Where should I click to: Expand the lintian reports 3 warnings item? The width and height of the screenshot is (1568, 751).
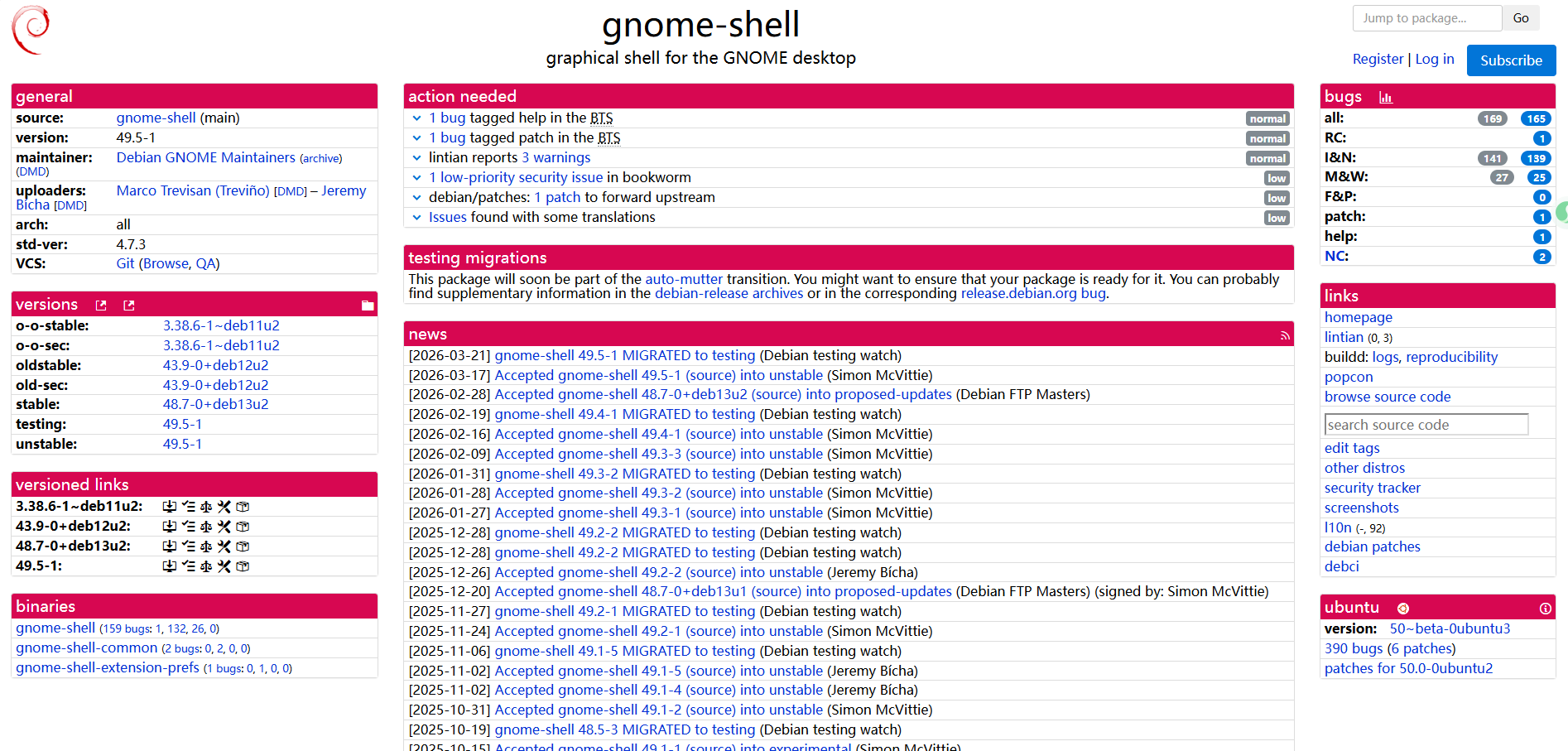coord(417,158)
